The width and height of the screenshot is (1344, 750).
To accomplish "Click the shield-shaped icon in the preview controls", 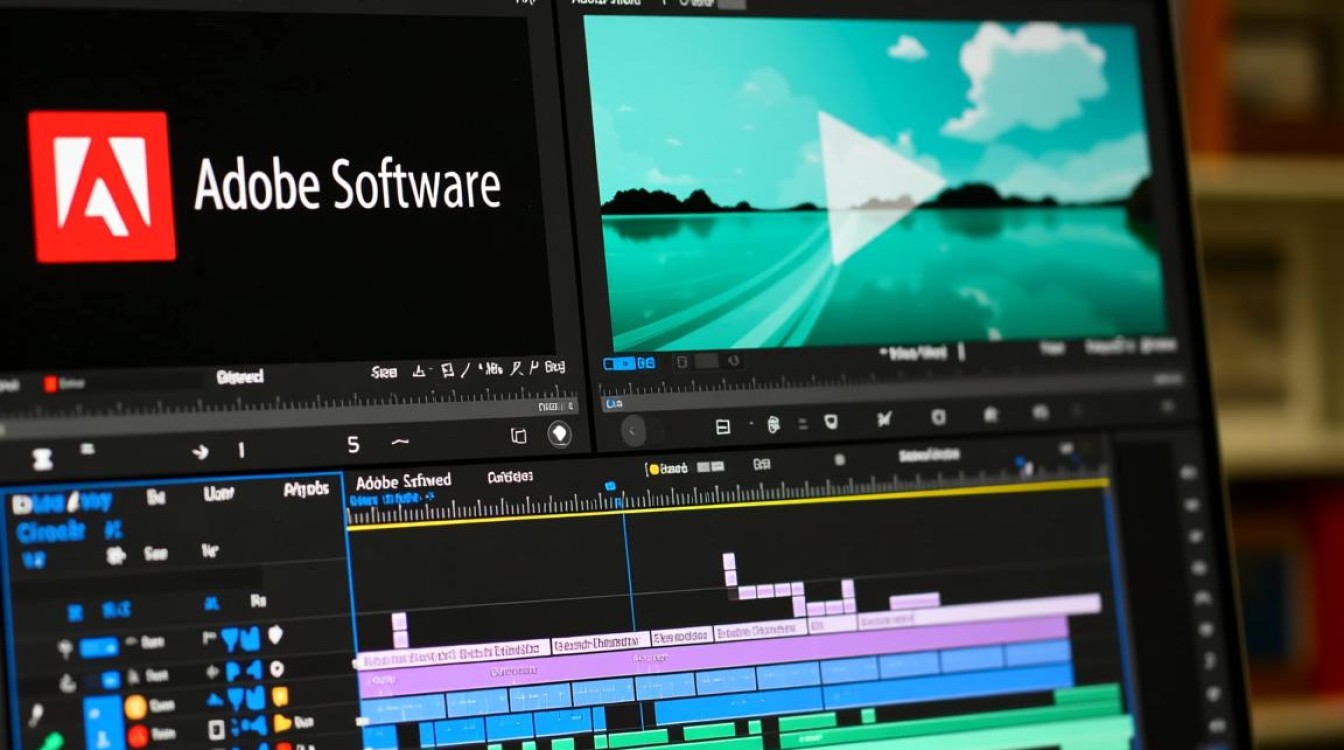I will (831, 422).
